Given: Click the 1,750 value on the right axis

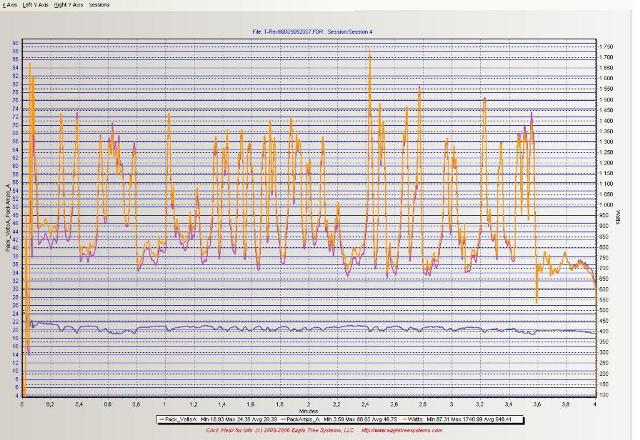Looking at the screenshot, I should tap(608, 47).
